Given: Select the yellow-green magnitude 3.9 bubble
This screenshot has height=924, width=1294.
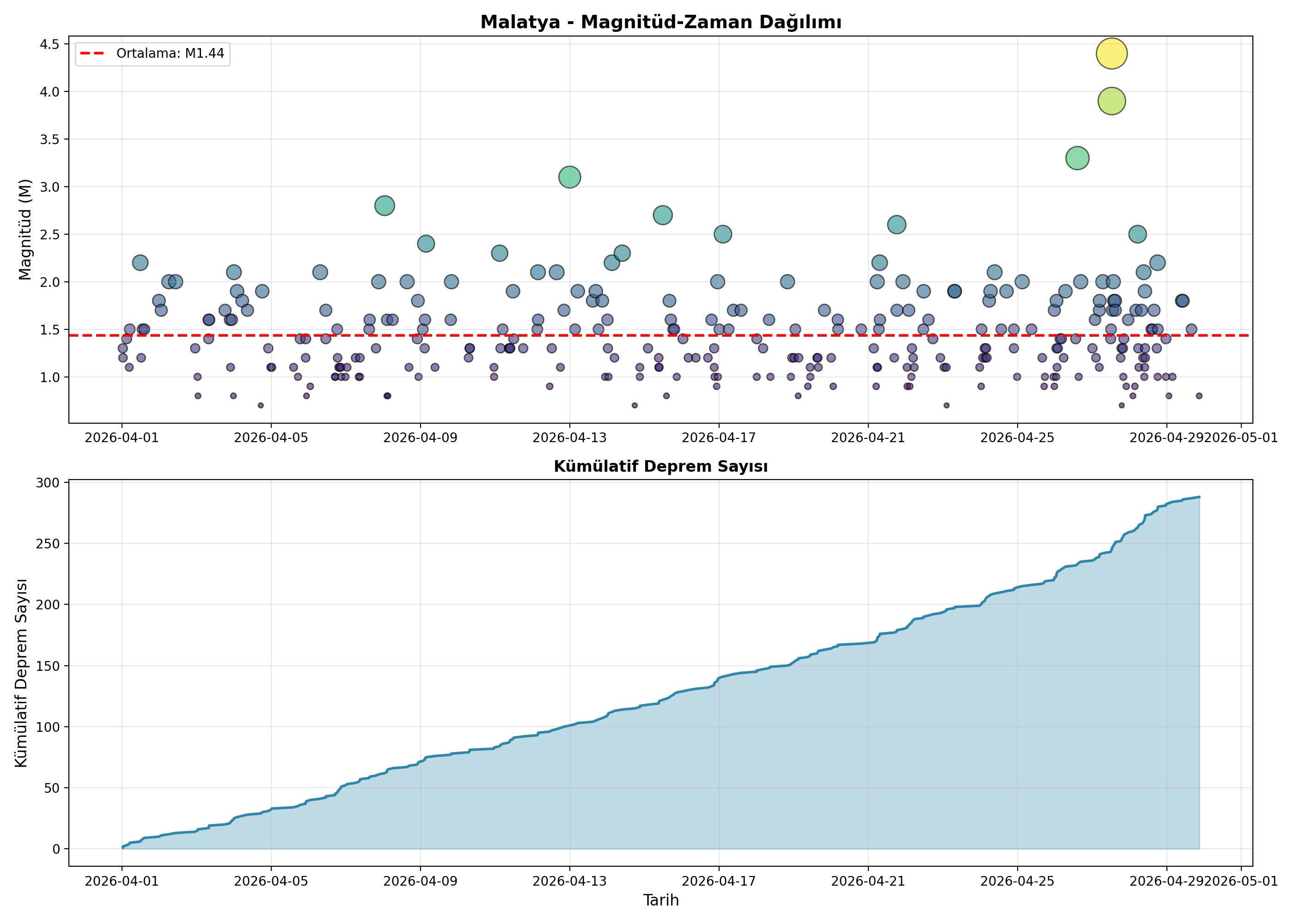Looking at the screenshot, I should pos(1111,101).
